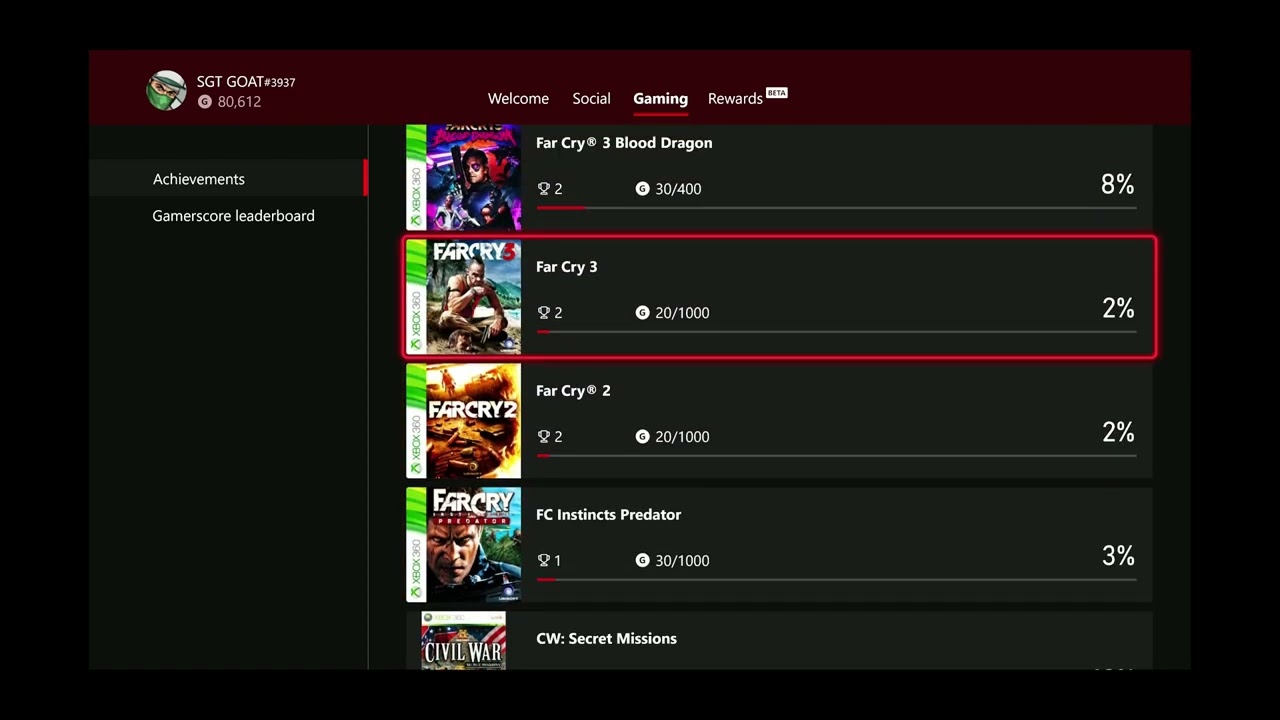Click the gamerscore icon in the Far Cry® 2 row
Screen dimensions: 1280x720
tap(642, 436)
